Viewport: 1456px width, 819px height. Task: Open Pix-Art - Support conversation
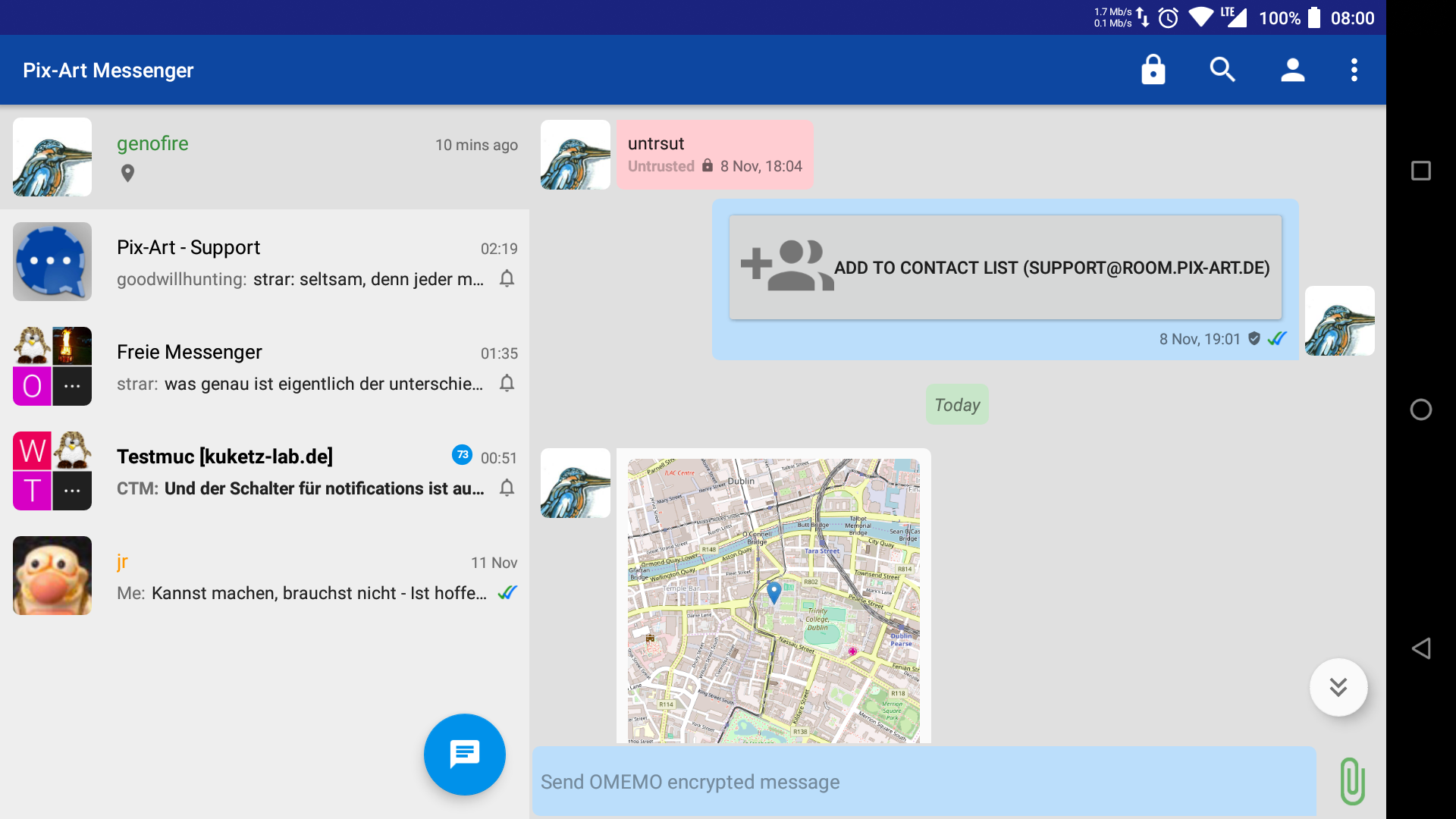click(x=265, y=262)
